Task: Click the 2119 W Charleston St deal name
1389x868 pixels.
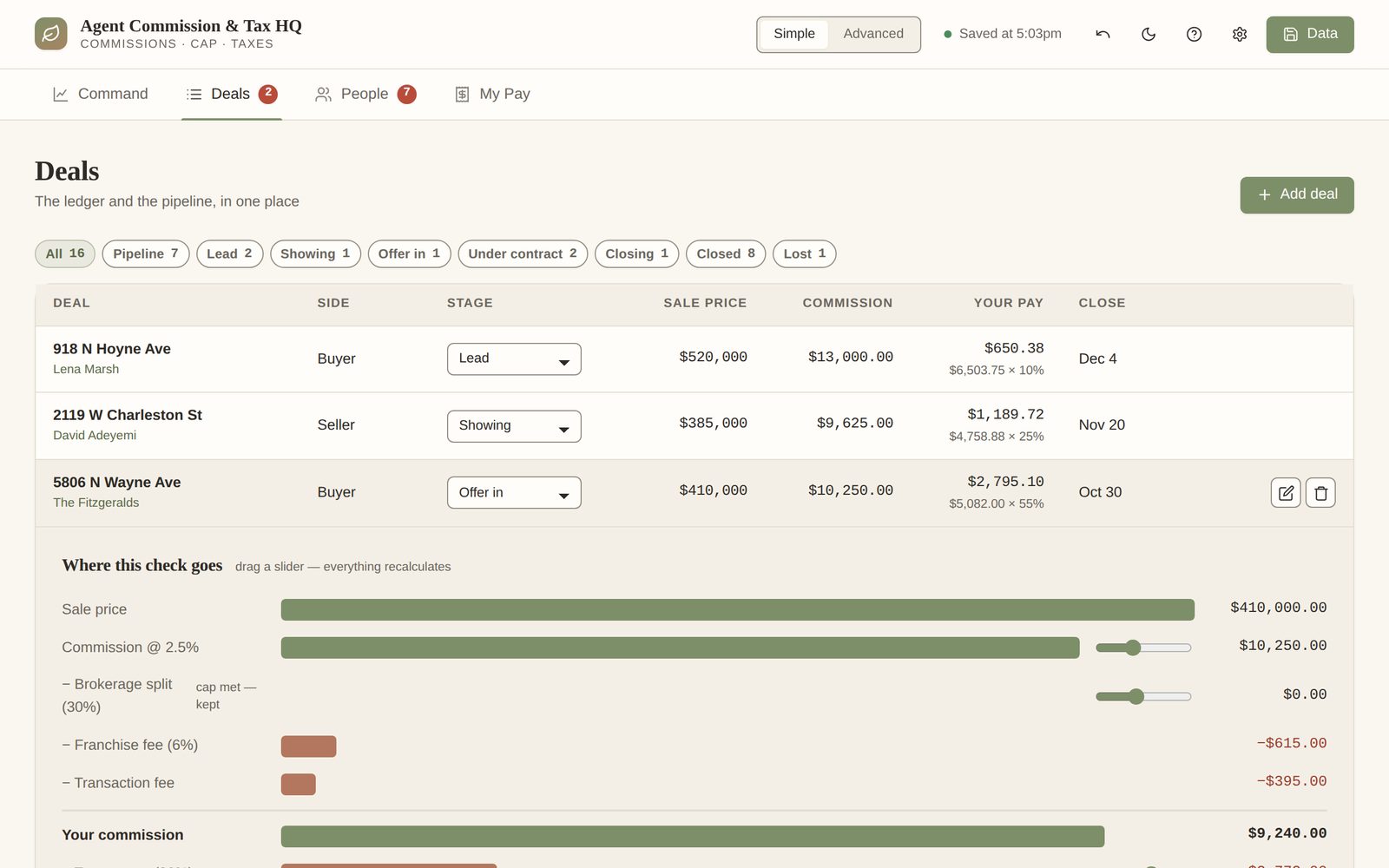Action: pyautogui.click(x=128, y=415)
